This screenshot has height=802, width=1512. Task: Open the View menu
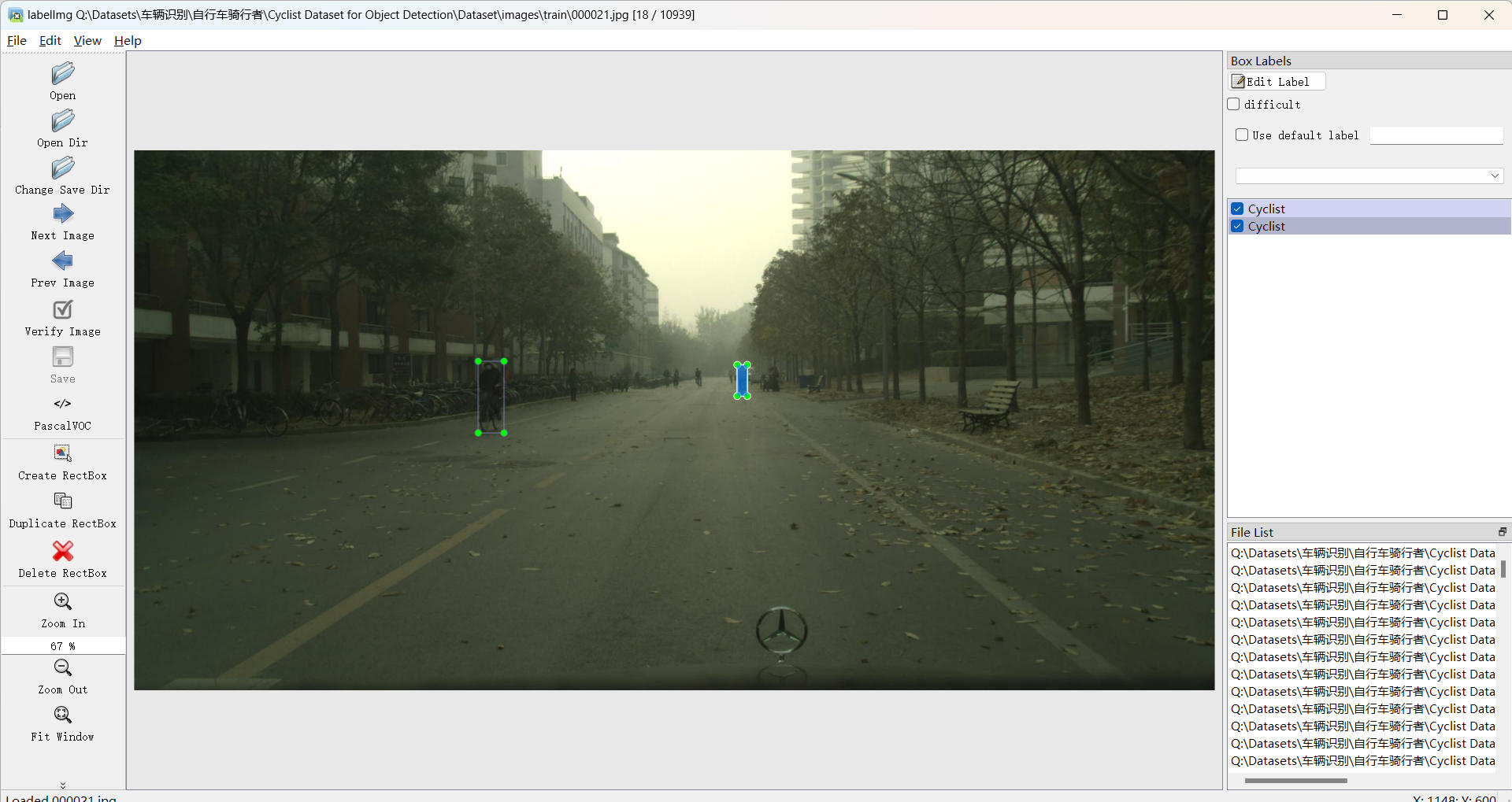(x=87, y=41)
